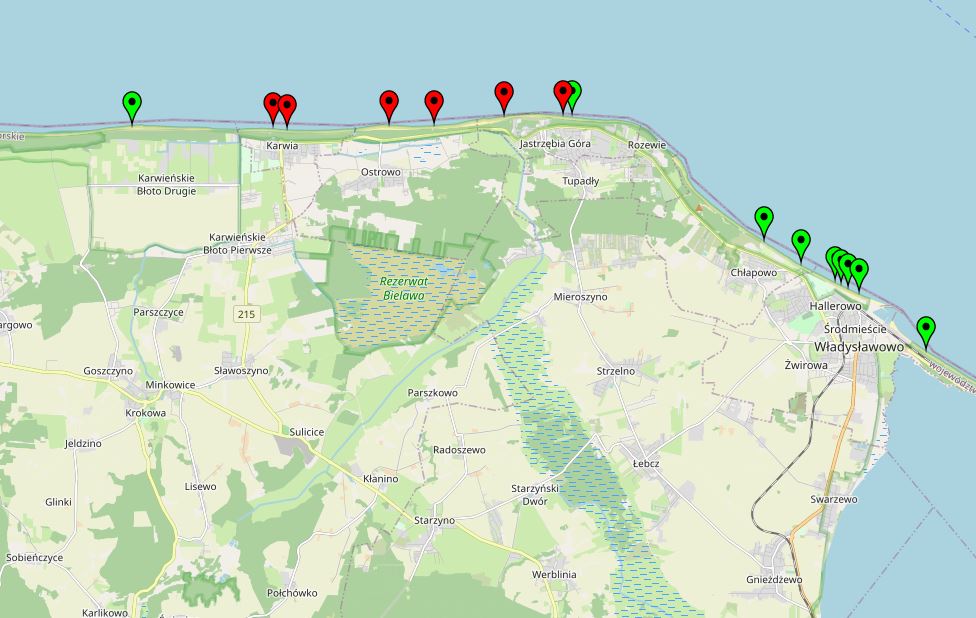Click the Krokowa town label
The height and width of the screenshot is (618, 976).
coord(146,412)
